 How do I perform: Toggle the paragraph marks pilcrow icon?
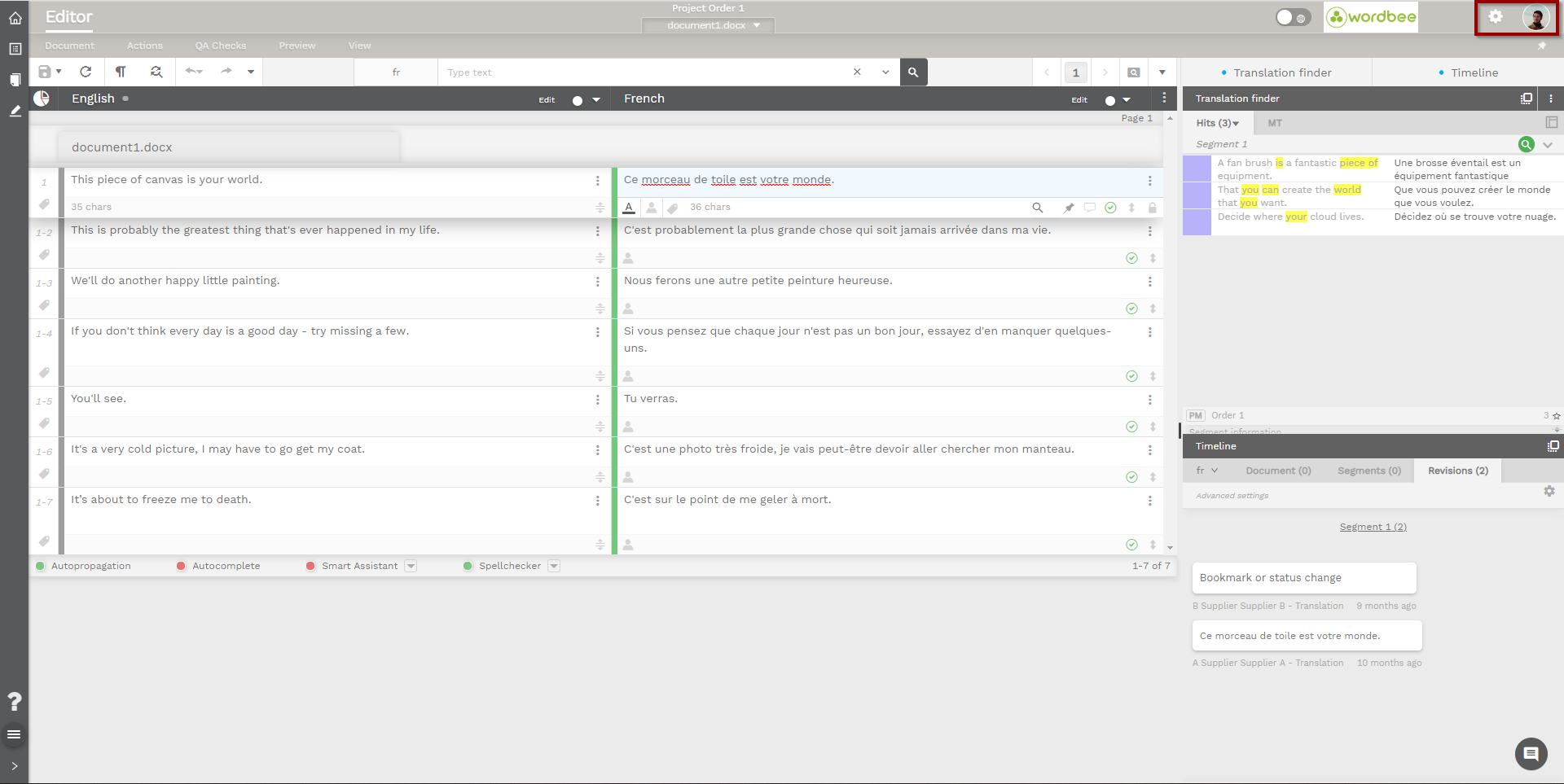[121, 72]
